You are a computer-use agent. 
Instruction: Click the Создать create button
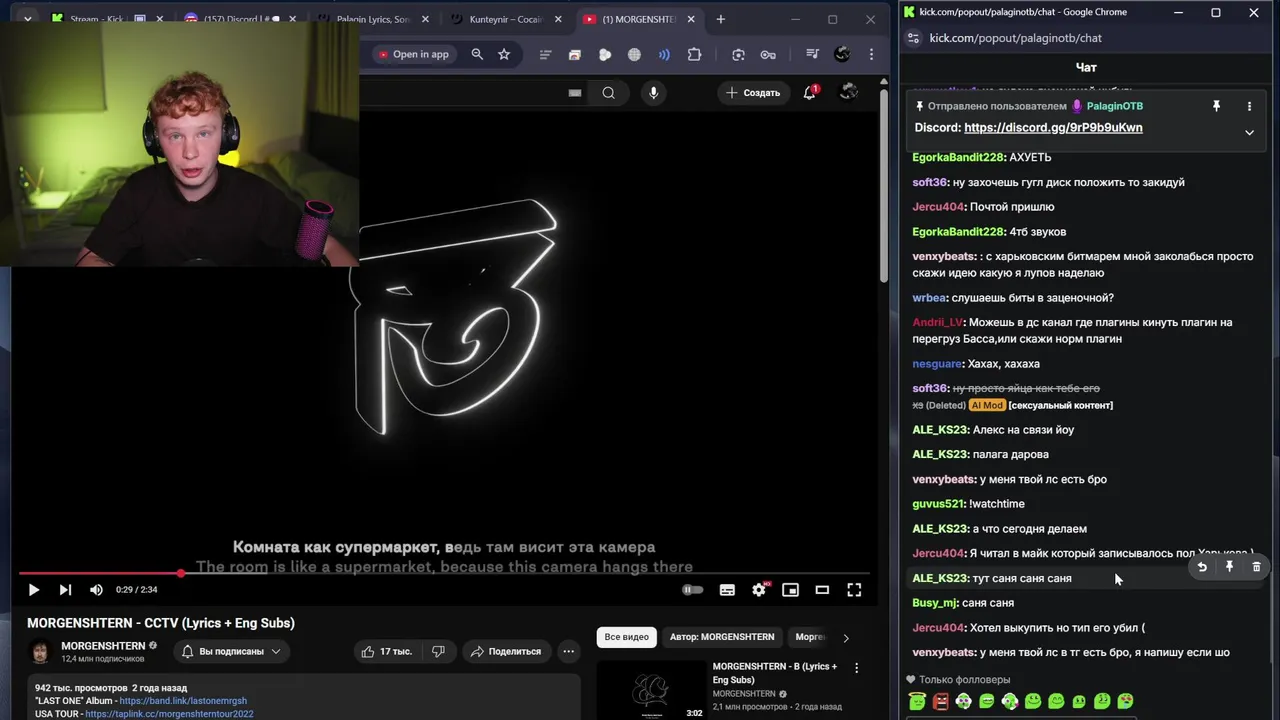(753, 93)
